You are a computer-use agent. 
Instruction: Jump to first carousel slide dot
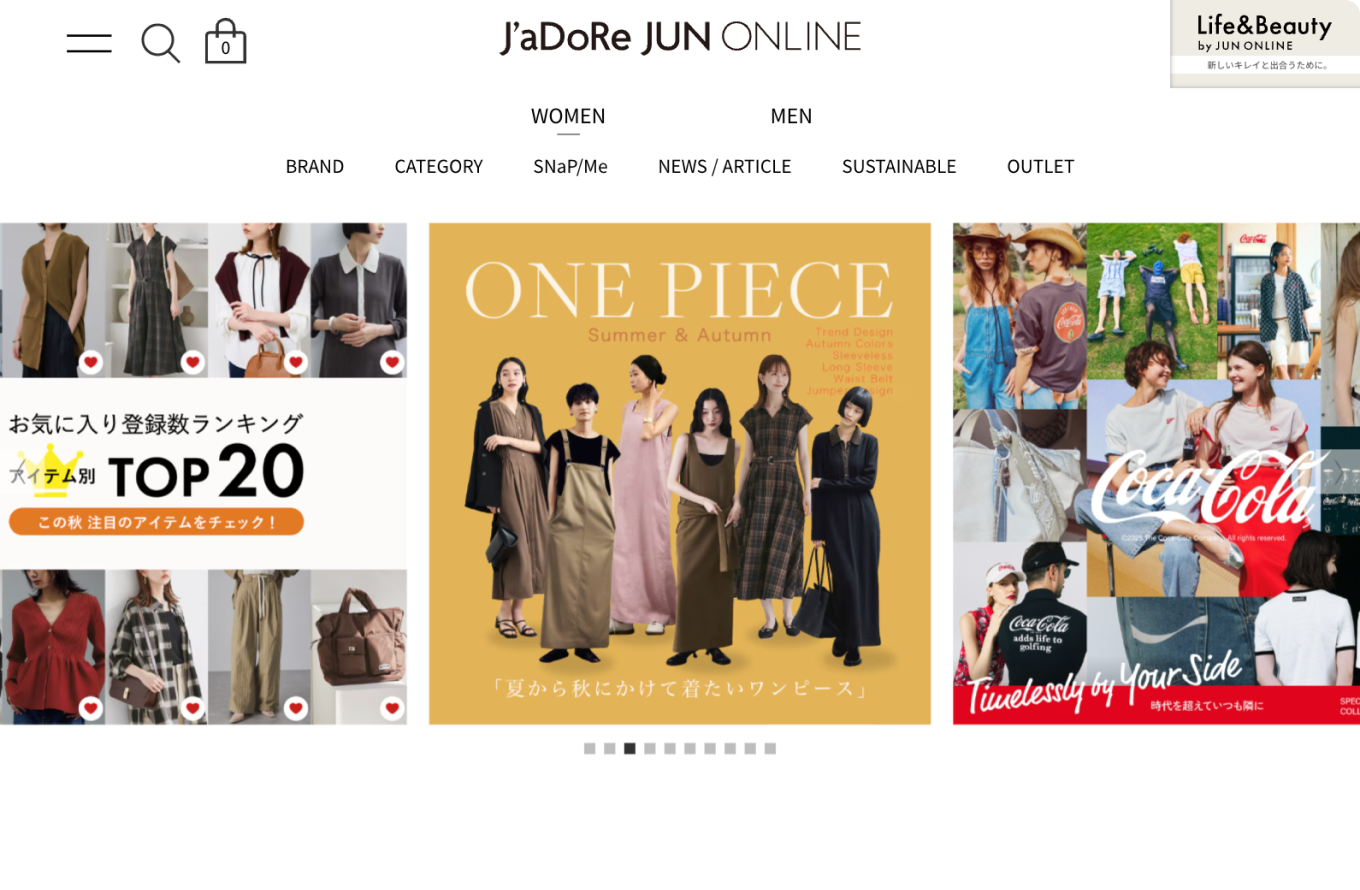pos(589,748)
